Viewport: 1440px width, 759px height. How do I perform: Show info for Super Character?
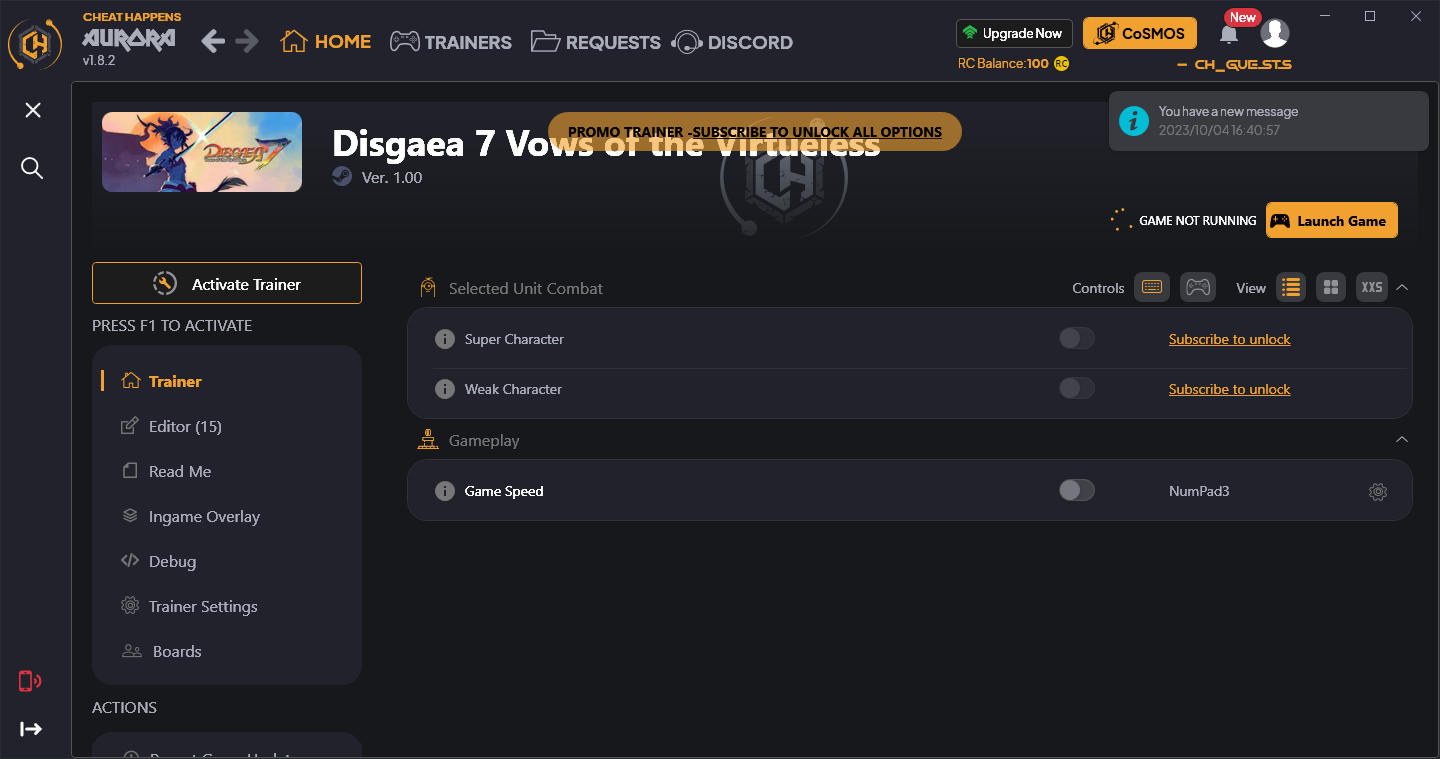tap(445, 340)
